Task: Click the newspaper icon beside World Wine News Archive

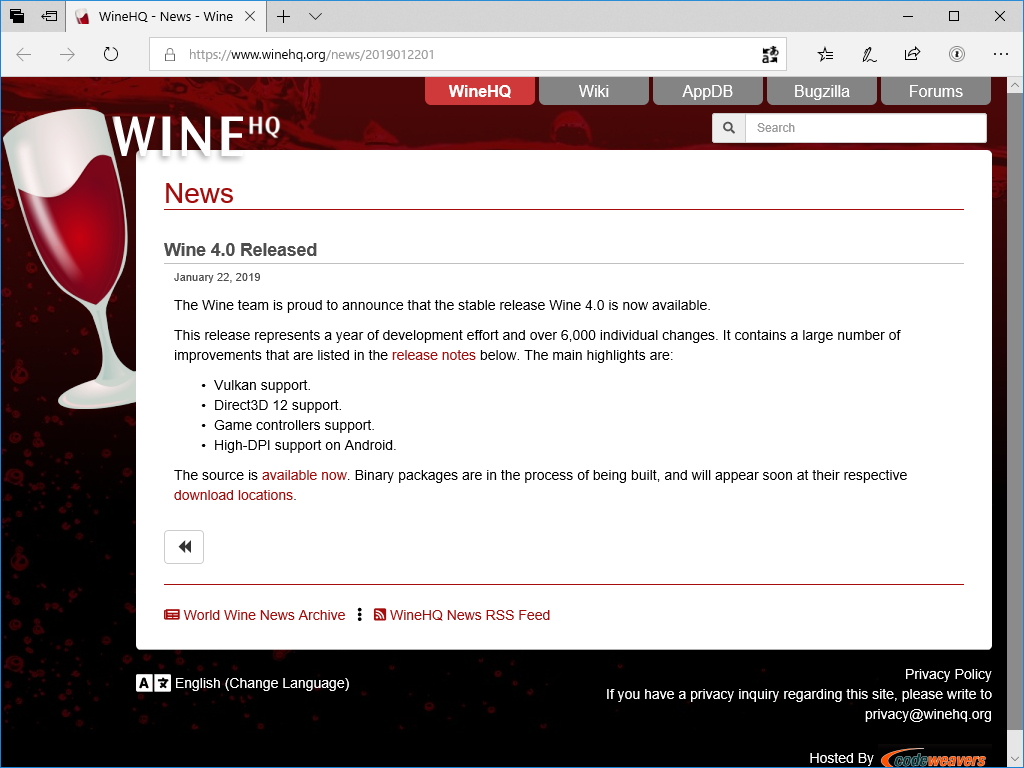Action: (x=172, y=615)
